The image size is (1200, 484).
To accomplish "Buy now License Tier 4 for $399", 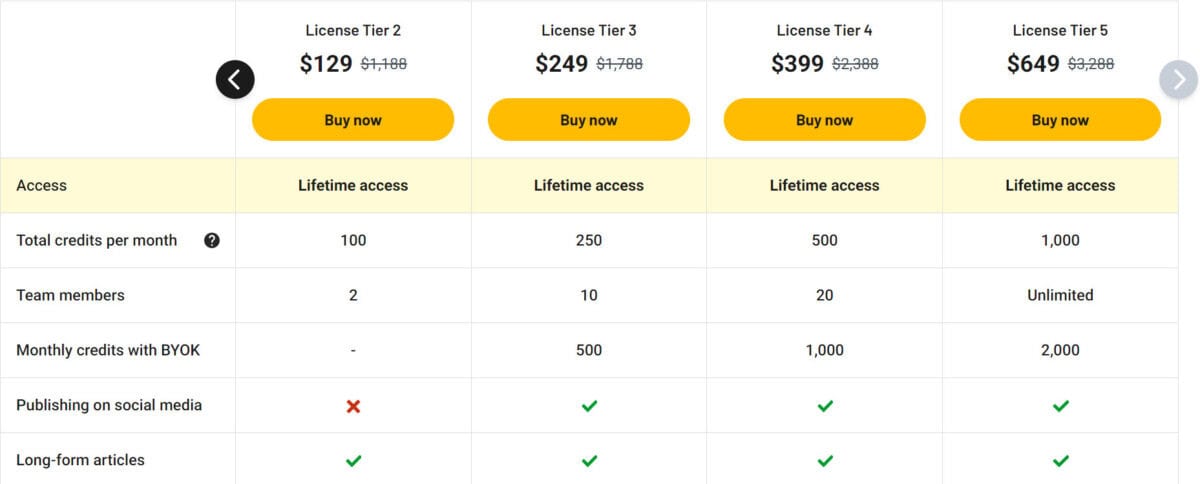I will point(825,119).
